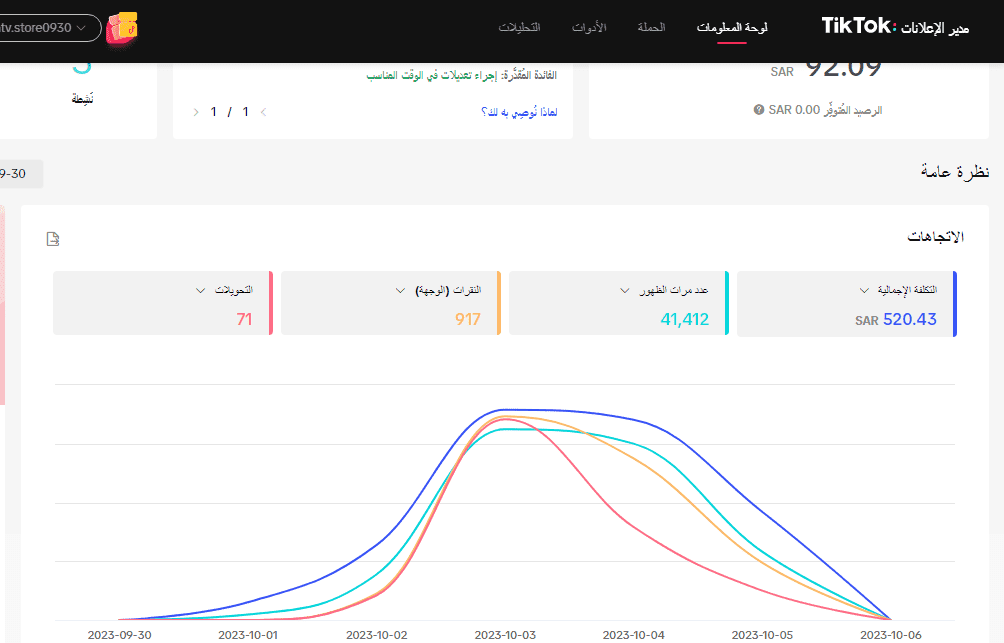Viewport: 1004px width, 643px height.
Task: Click the export report icon above the trends chart
Action: pyautogui.click(x=53, y=239)
